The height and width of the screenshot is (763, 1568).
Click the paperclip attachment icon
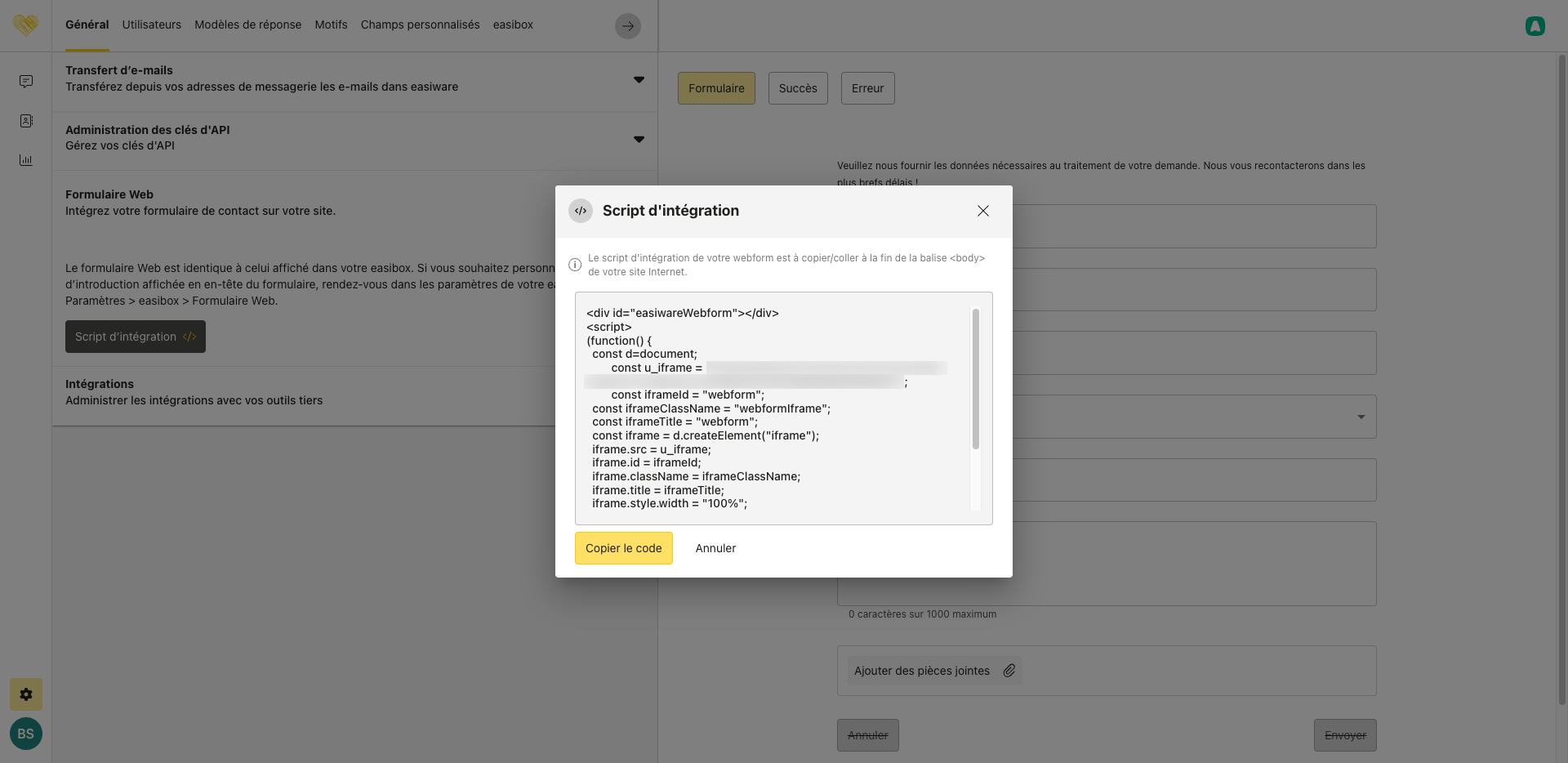tap(1009, 671)
